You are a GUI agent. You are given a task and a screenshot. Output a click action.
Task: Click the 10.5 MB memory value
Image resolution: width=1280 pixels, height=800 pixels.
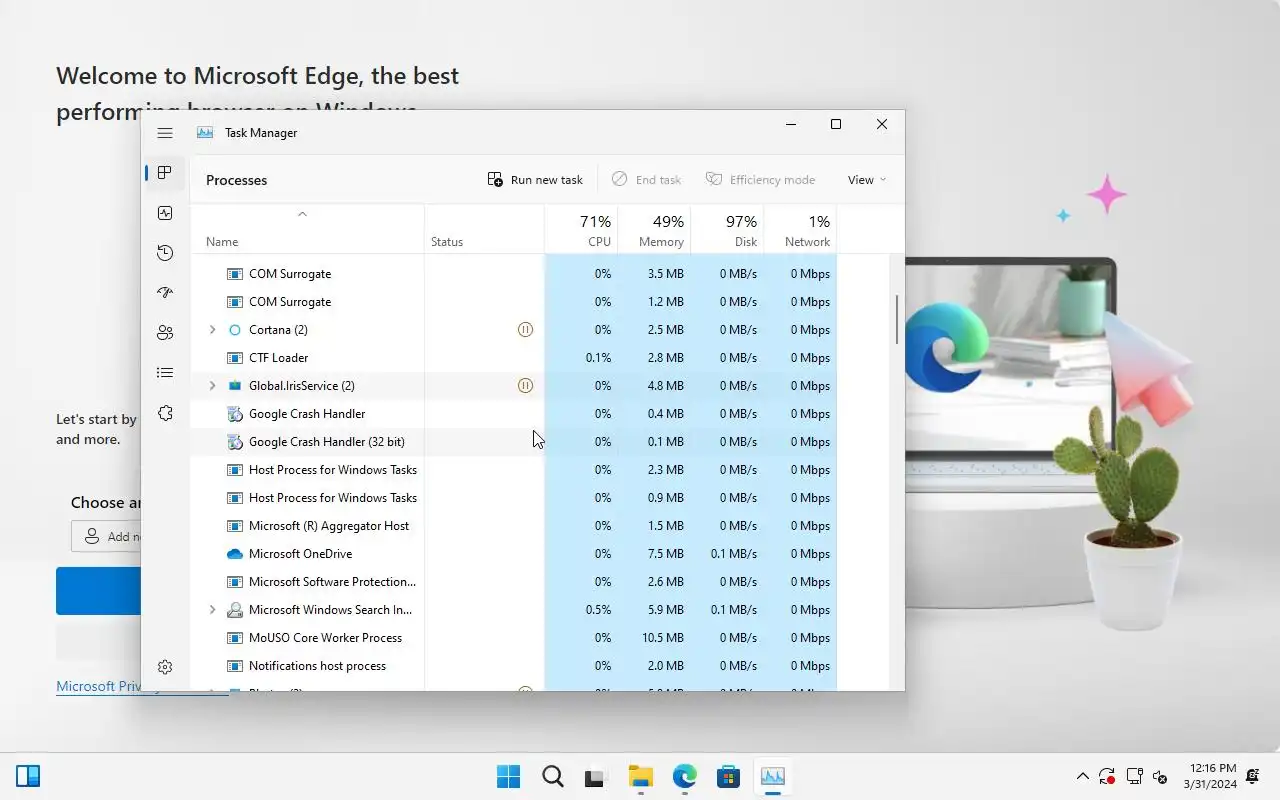tap(662, 637)
